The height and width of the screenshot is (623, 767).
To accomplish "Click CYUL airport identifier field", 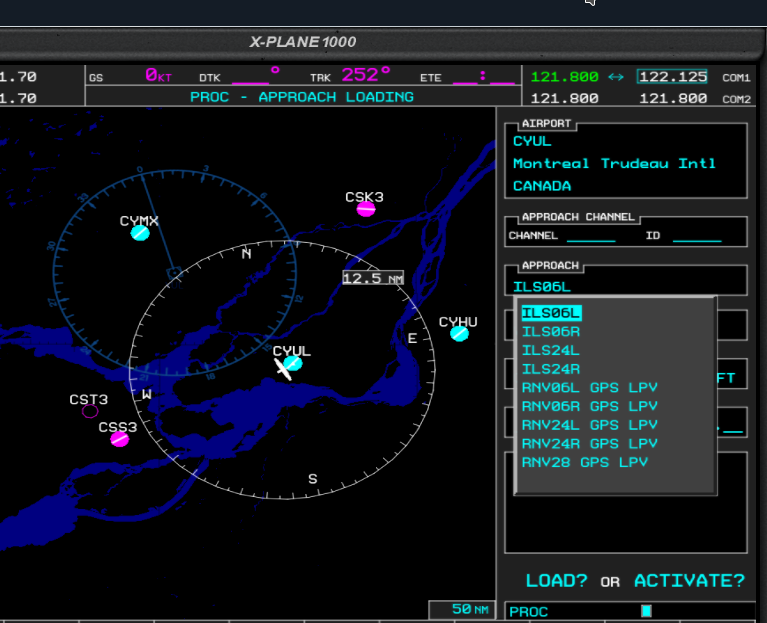I will pyautogui.click(x=532, y=141).
